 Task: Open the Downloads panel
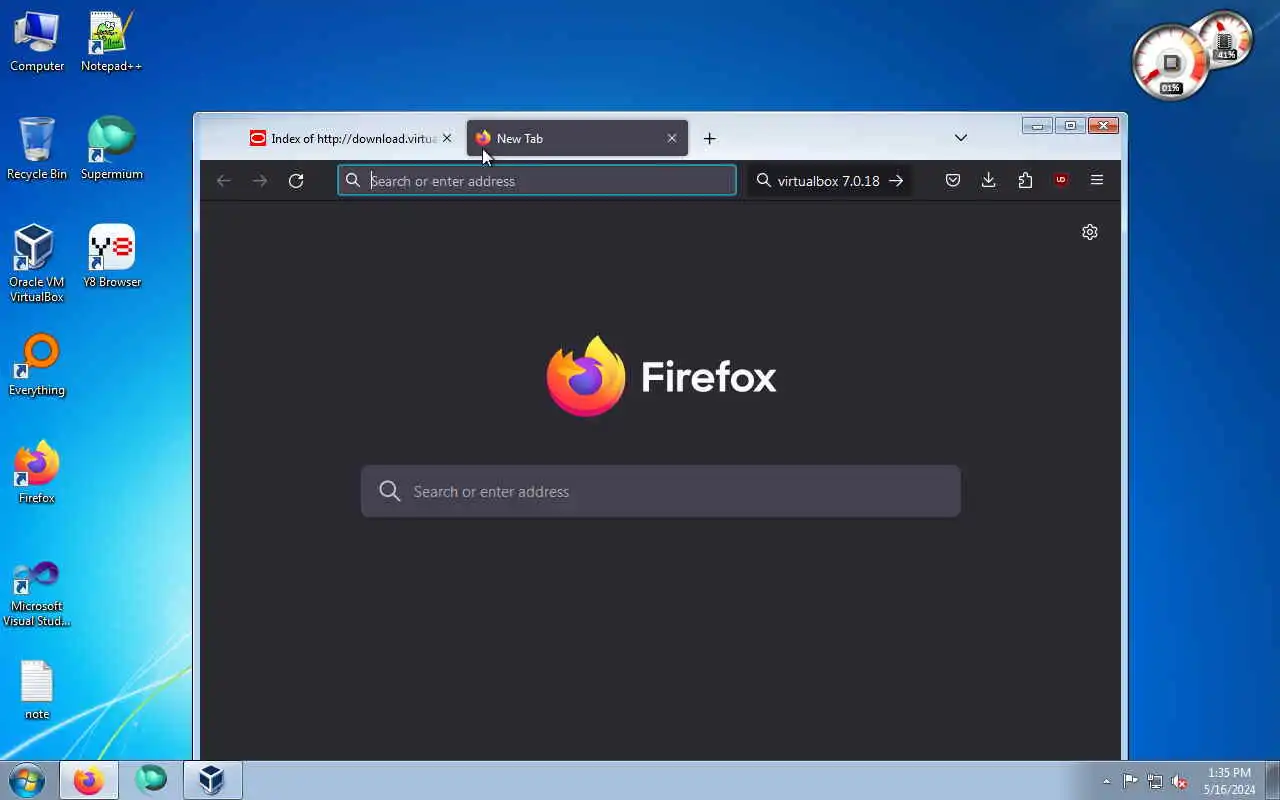tap(989, 180)
